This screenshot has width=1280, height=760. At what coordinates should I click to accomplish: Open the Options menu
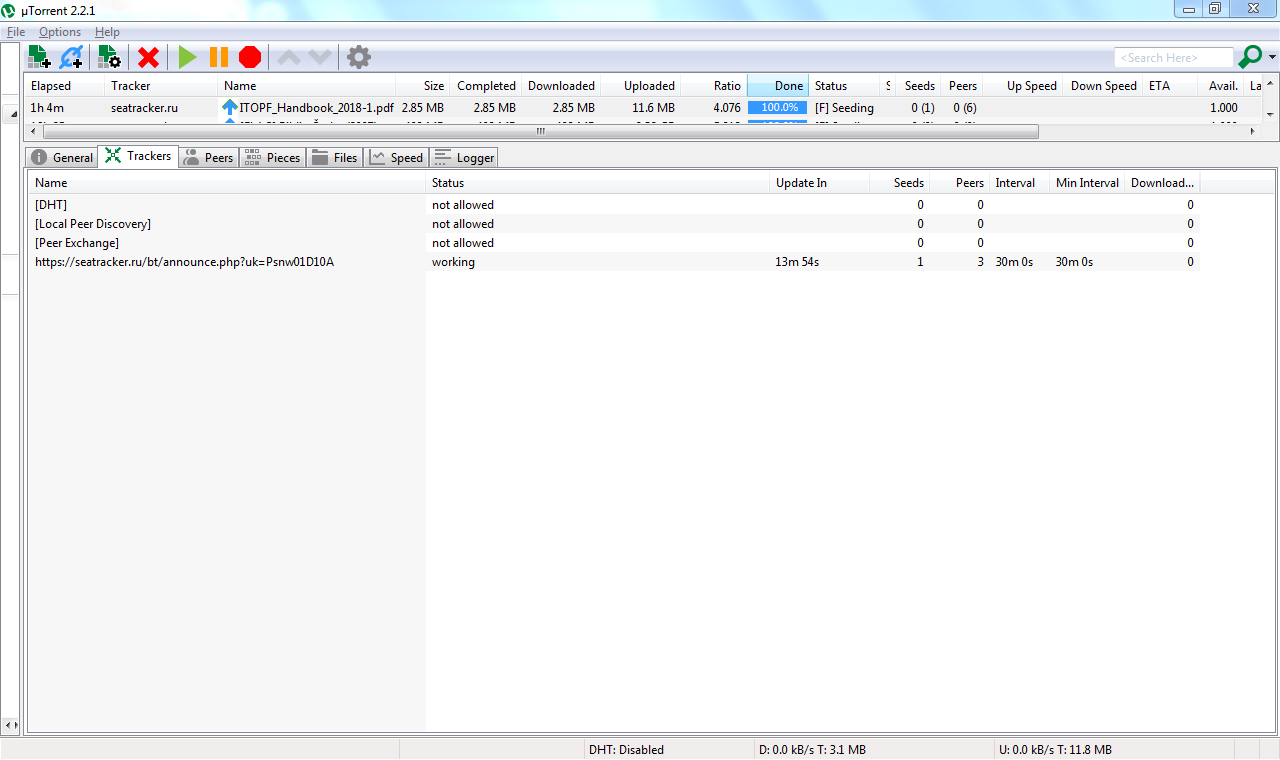coord(60,32)
